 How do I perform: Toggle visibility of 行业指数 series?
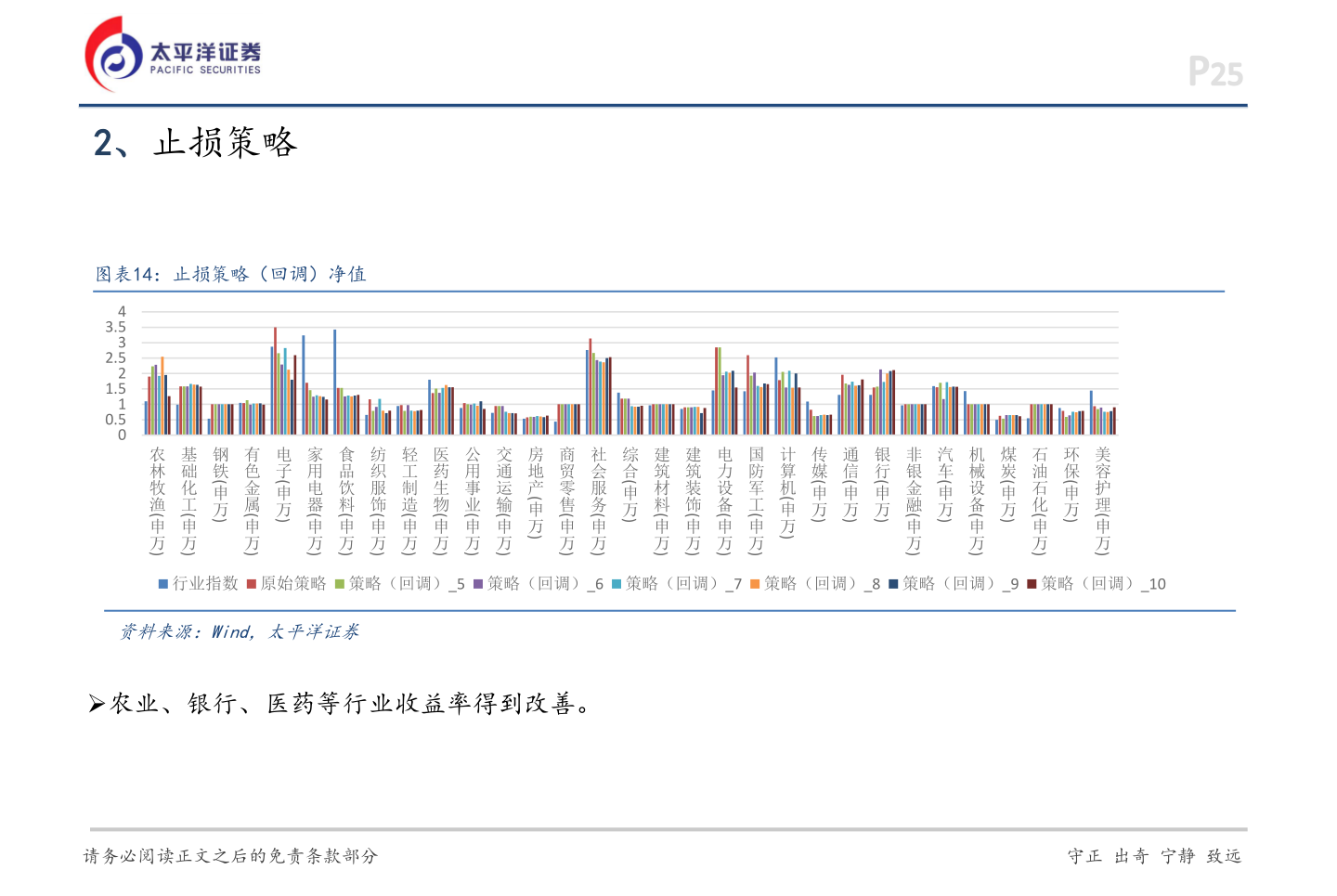click(x=162, y=584)
